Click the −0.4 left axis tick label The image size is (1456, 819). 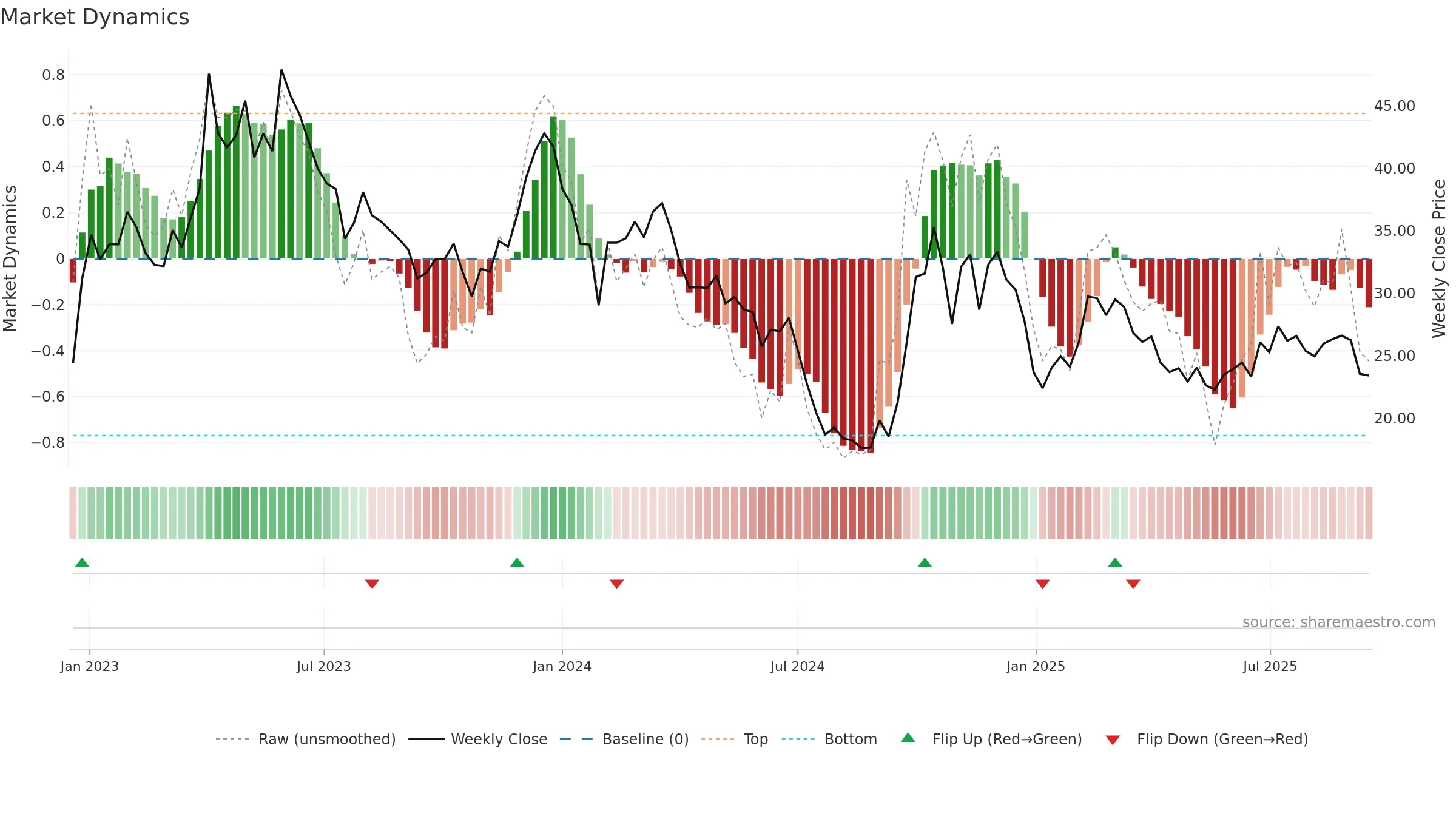(48, 351)
